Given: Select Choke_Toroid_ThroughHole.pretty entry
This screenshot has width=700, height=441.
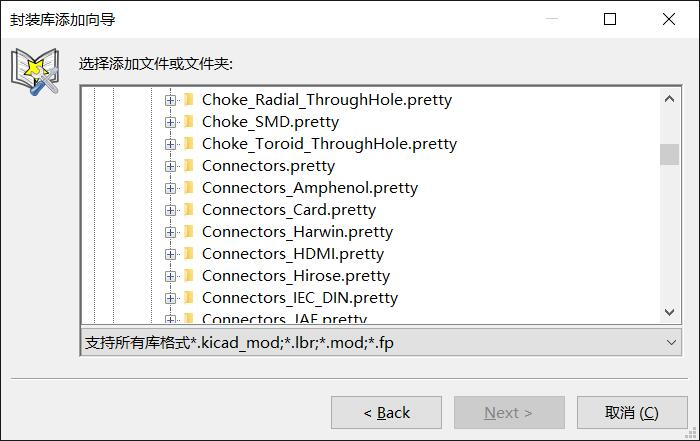Looking at the screenshot, I should [x=329, y=144].
